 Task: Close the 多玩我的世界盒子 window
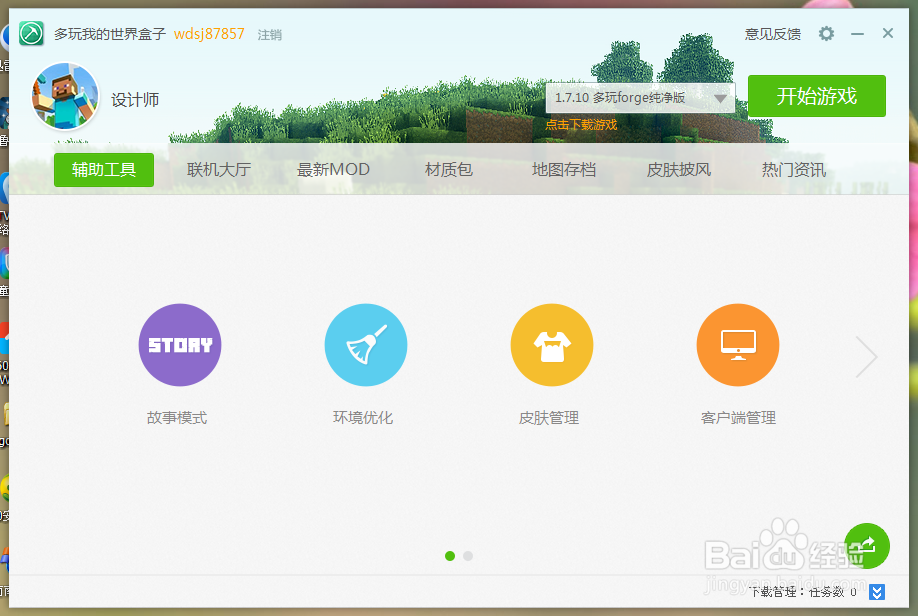tap(888, 33)
